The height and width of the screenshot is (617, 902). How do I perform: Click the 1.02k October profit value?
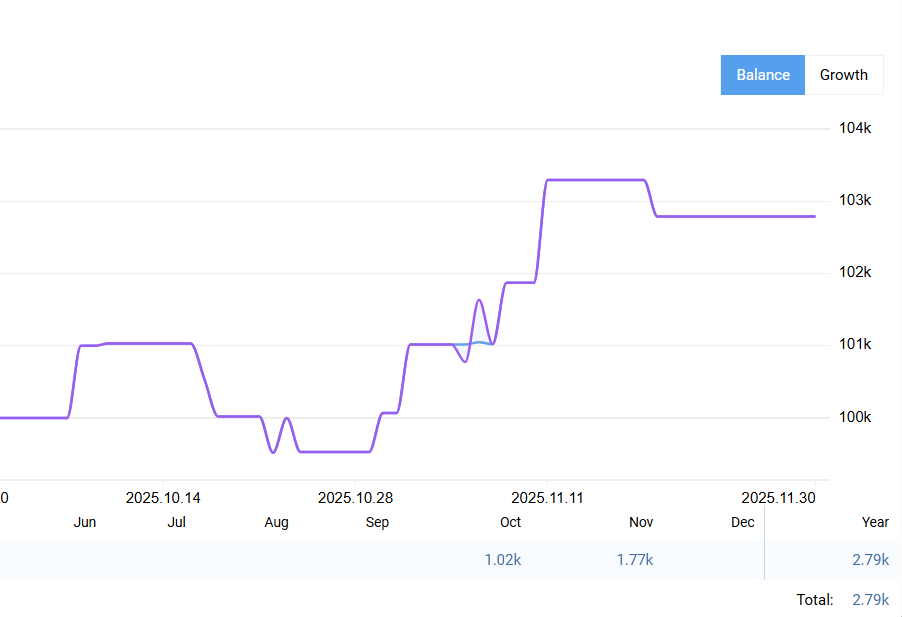(x=502, y=560)
